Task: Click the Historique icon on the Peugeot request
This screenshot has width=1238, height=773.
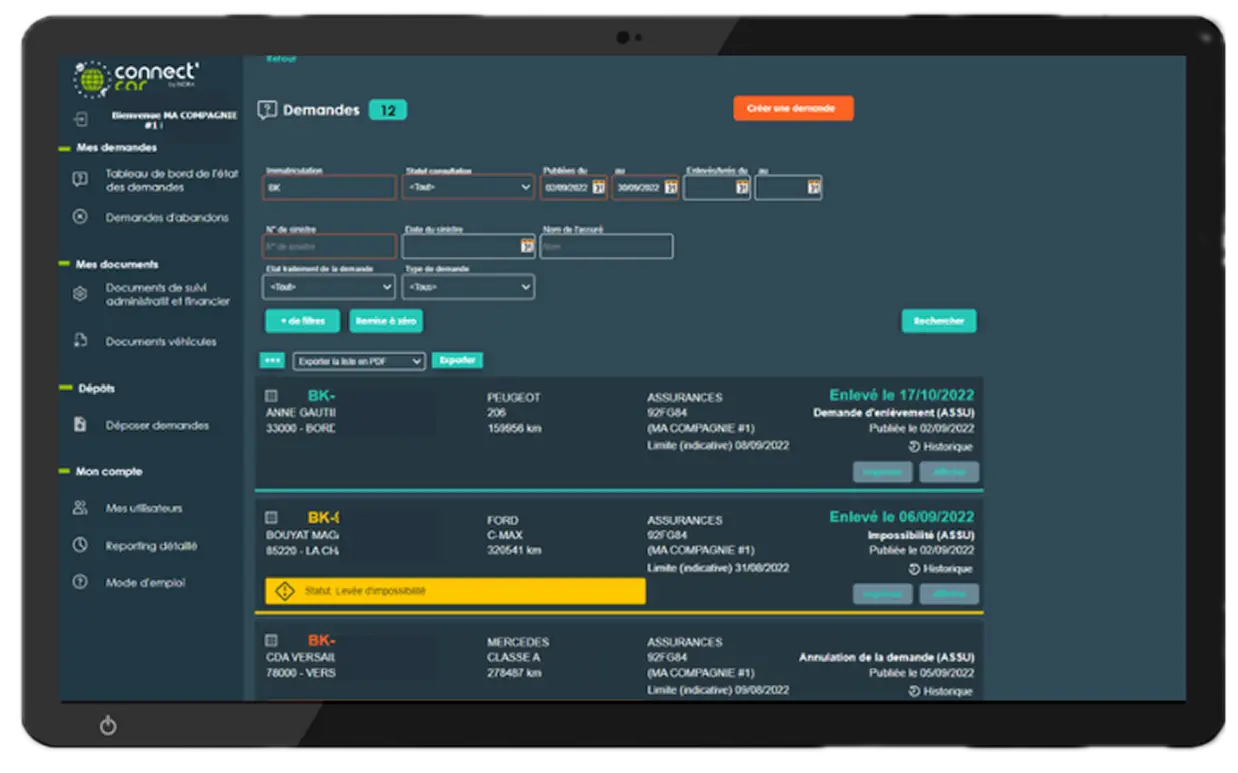Action: [x=914, y=447]
